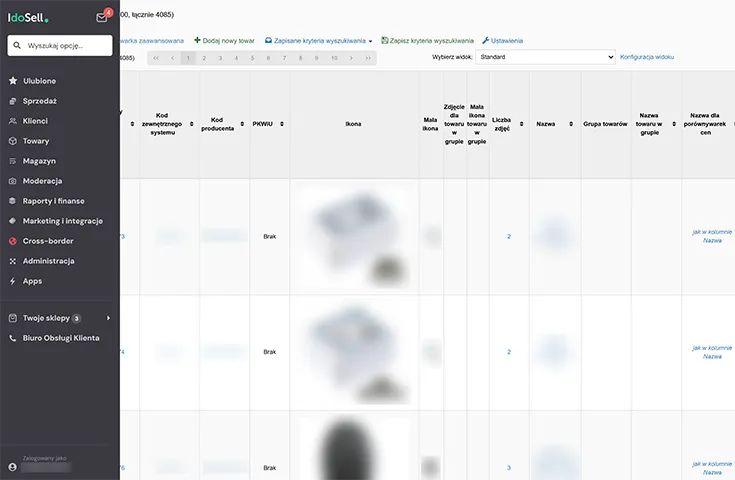Click the user avatar icon at sidebar bottom
Image resolution: width=735 pixels, height=480 pixels.
(13, 467)
